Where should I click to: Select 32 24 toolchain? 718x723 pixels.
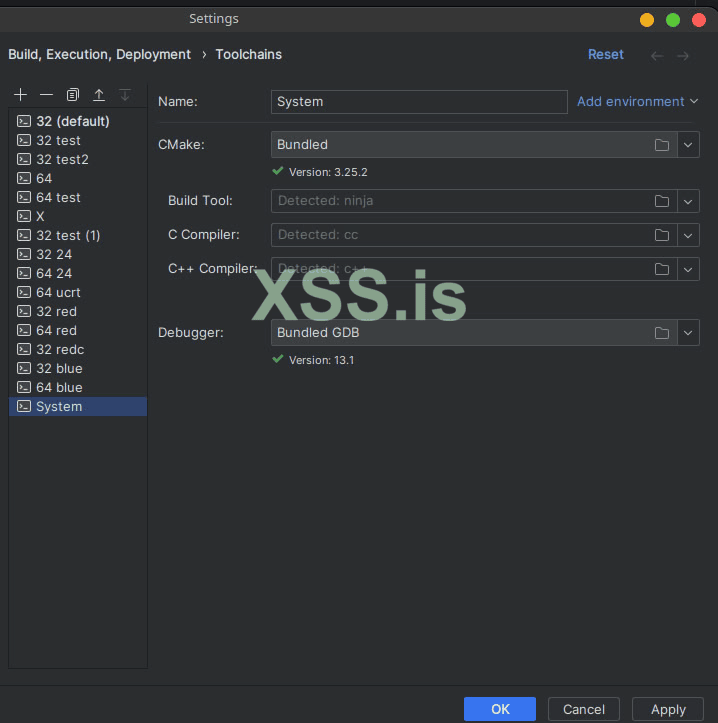(78, 255)
